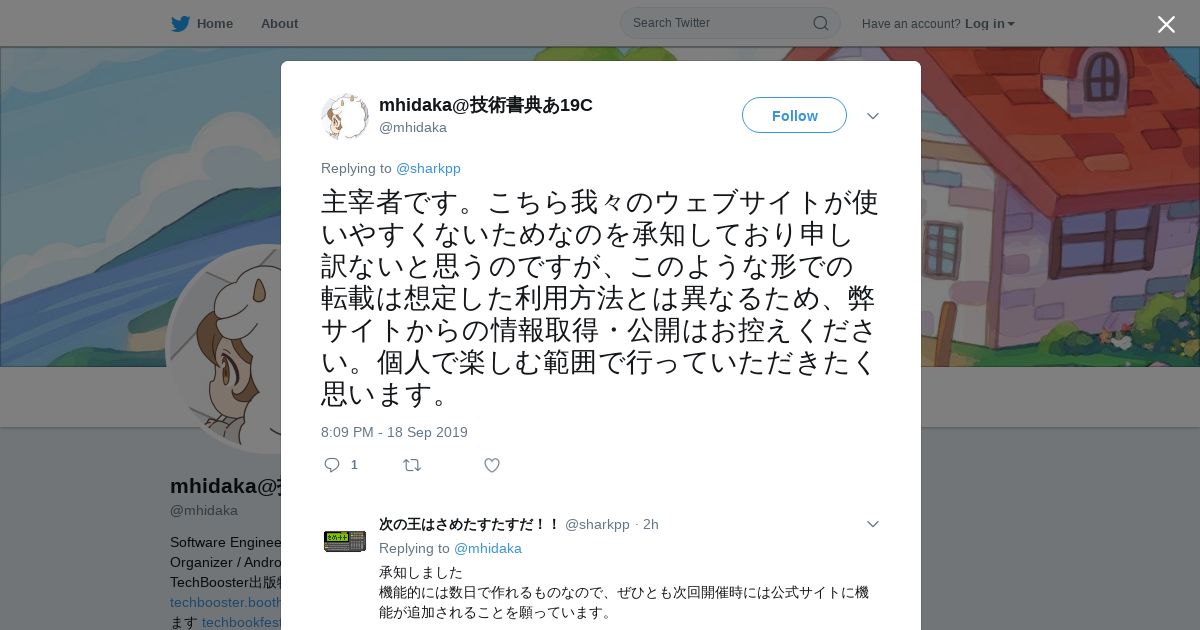Like the tweet with heart icon

click(x=492, y=465)
